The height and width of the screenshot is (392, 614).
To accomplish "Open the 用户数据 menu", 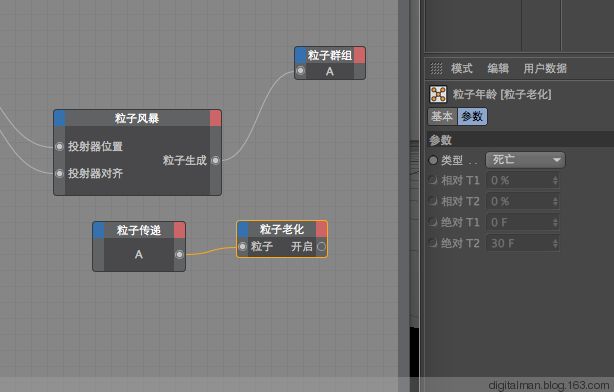I will point(545,69).
